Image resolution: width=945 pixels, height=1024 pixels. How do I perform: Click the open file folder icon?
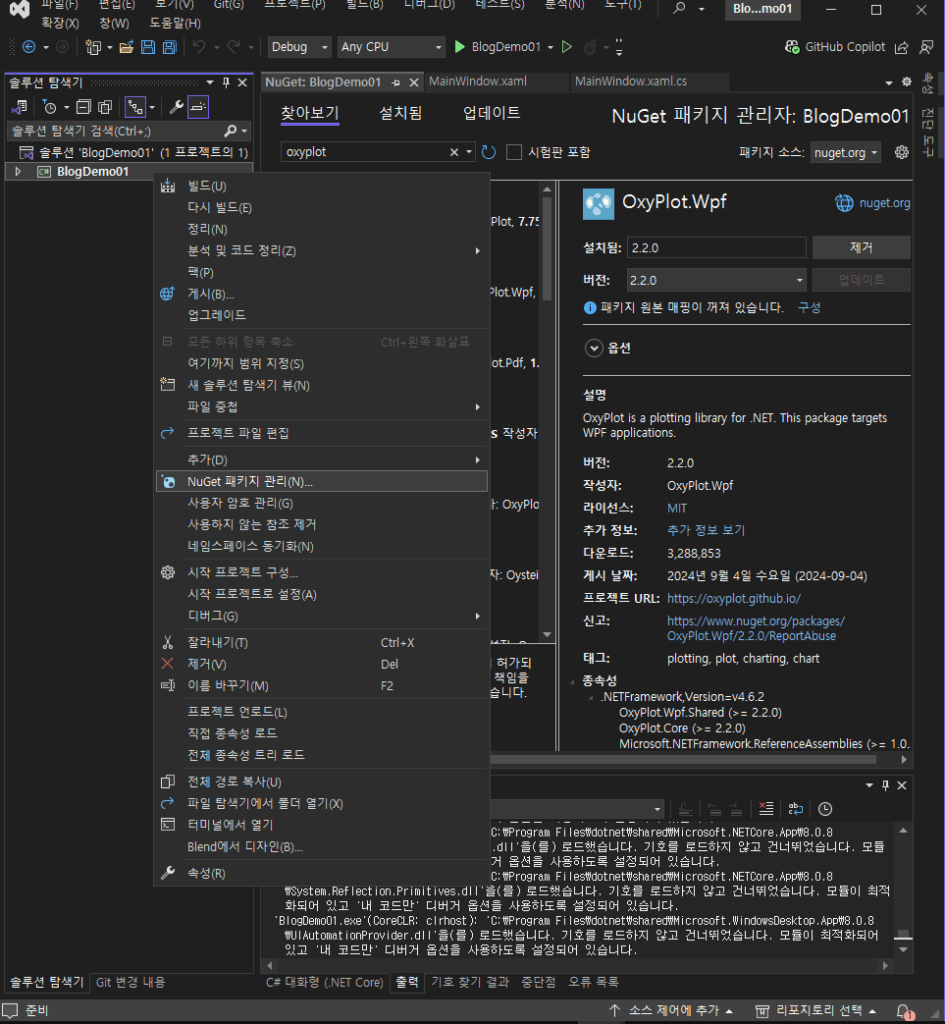127,47
